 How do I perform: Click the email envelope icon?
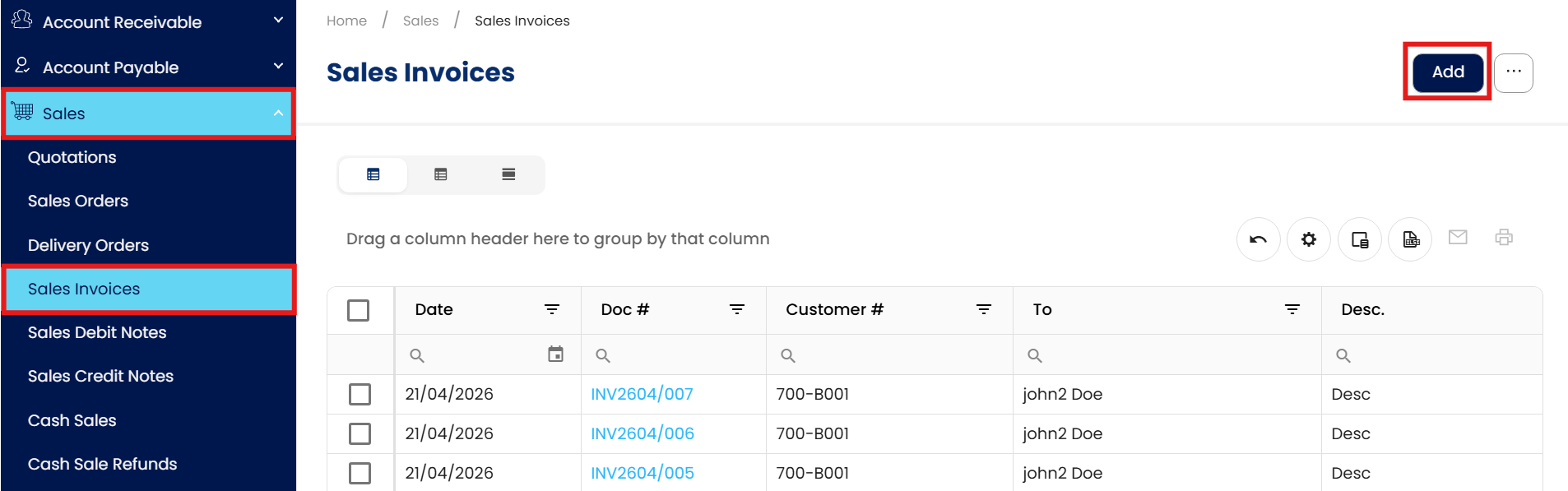tap(1458, 238)
